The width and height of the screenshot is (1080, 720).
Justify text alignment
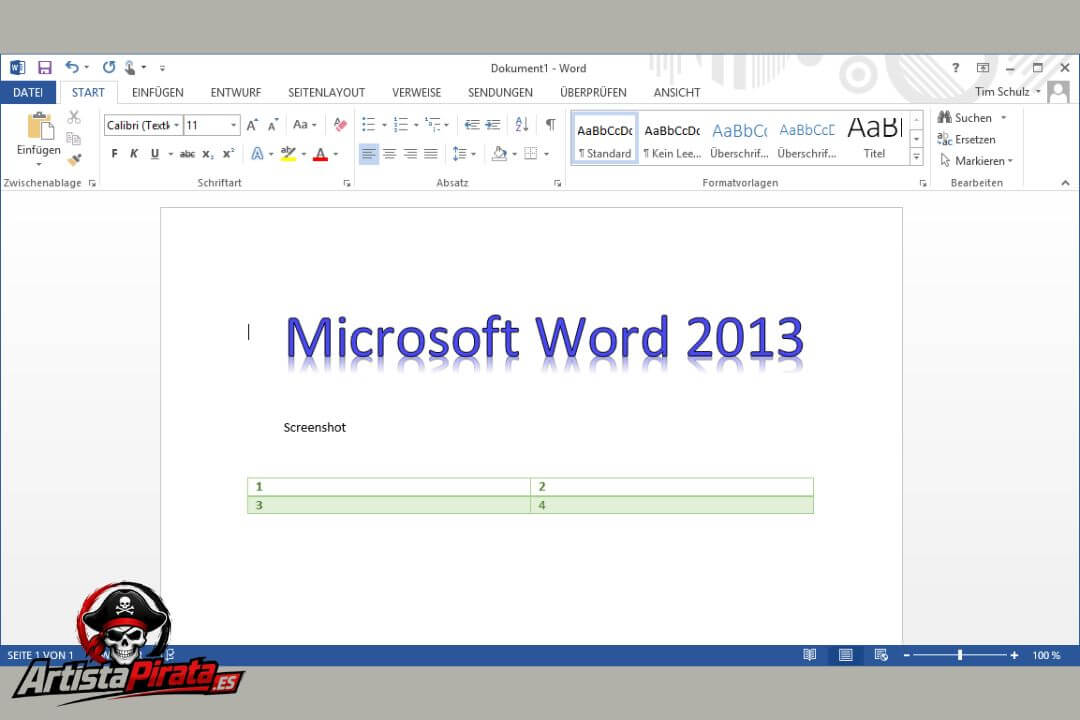pyautogui.click(x=431, y=154)
